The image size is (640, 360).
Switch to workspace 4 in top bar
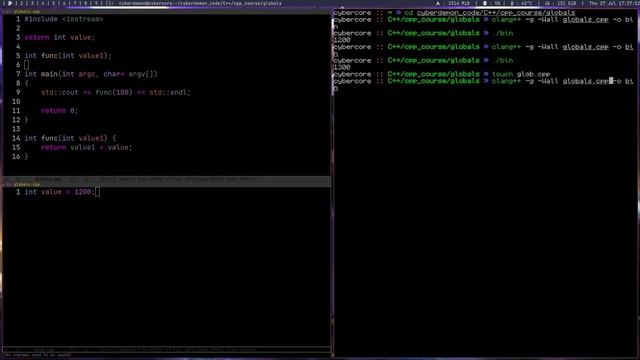43,3
